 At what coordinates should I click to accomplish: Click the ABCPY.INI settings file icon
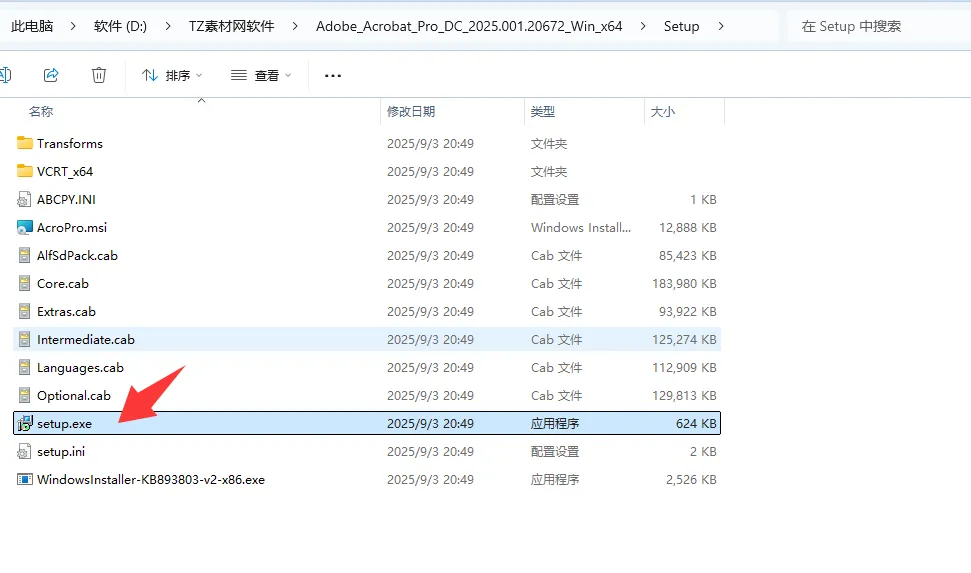(24, 199)
